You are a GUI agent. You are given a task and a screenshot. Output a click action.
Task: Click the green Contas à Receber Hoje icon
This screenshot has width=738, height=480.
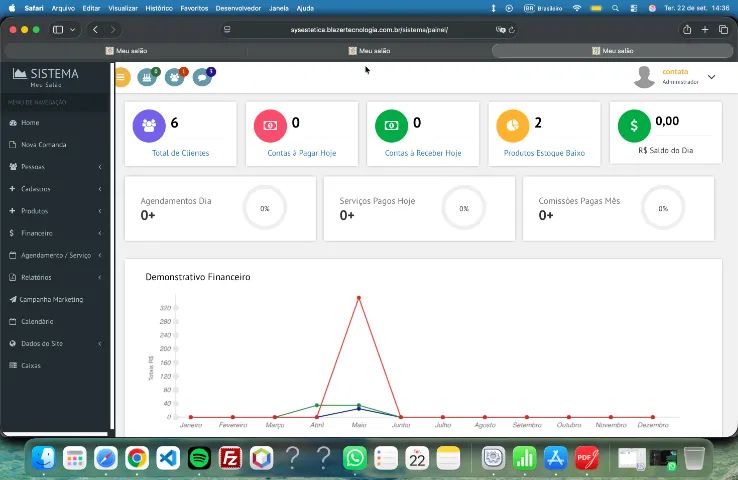(392, 126)
